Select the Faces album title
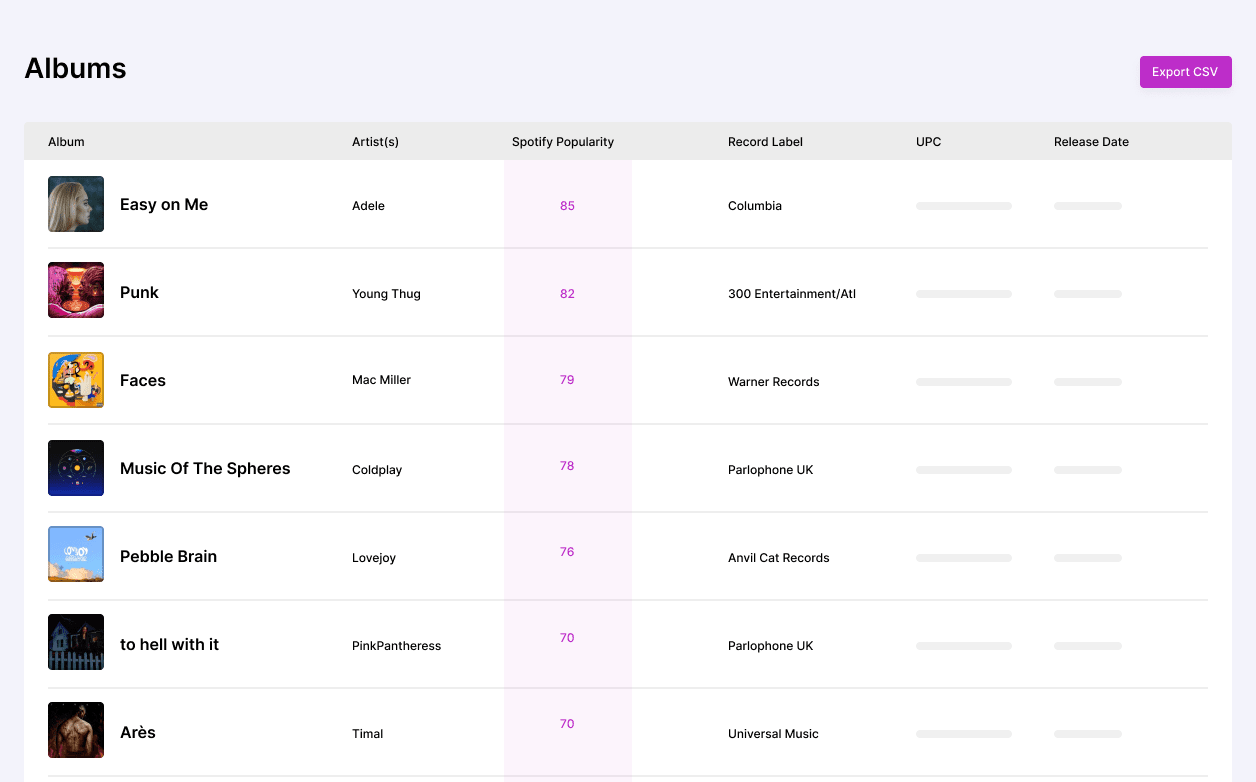The width and height of the screenshot is (1256, 782). (x=143, y=380)
